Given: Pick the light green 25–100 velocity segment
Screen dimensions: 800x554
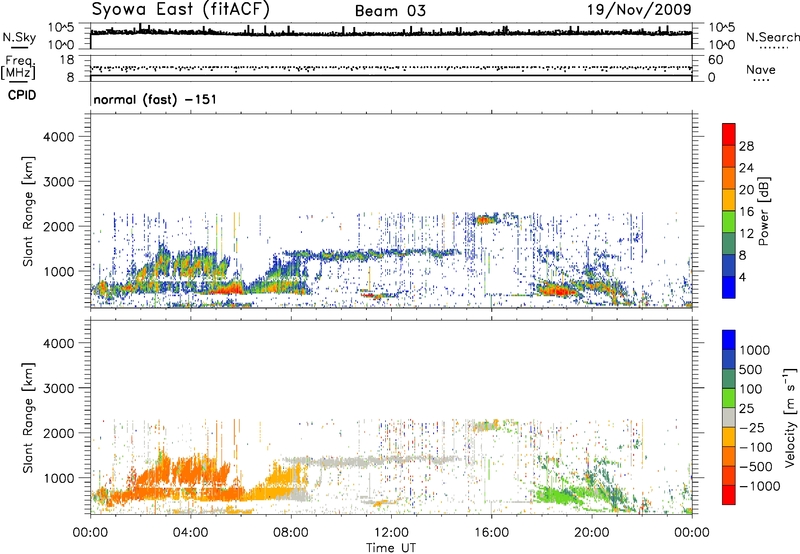Looking at the screenshot, I should click(x=729, y=398).
